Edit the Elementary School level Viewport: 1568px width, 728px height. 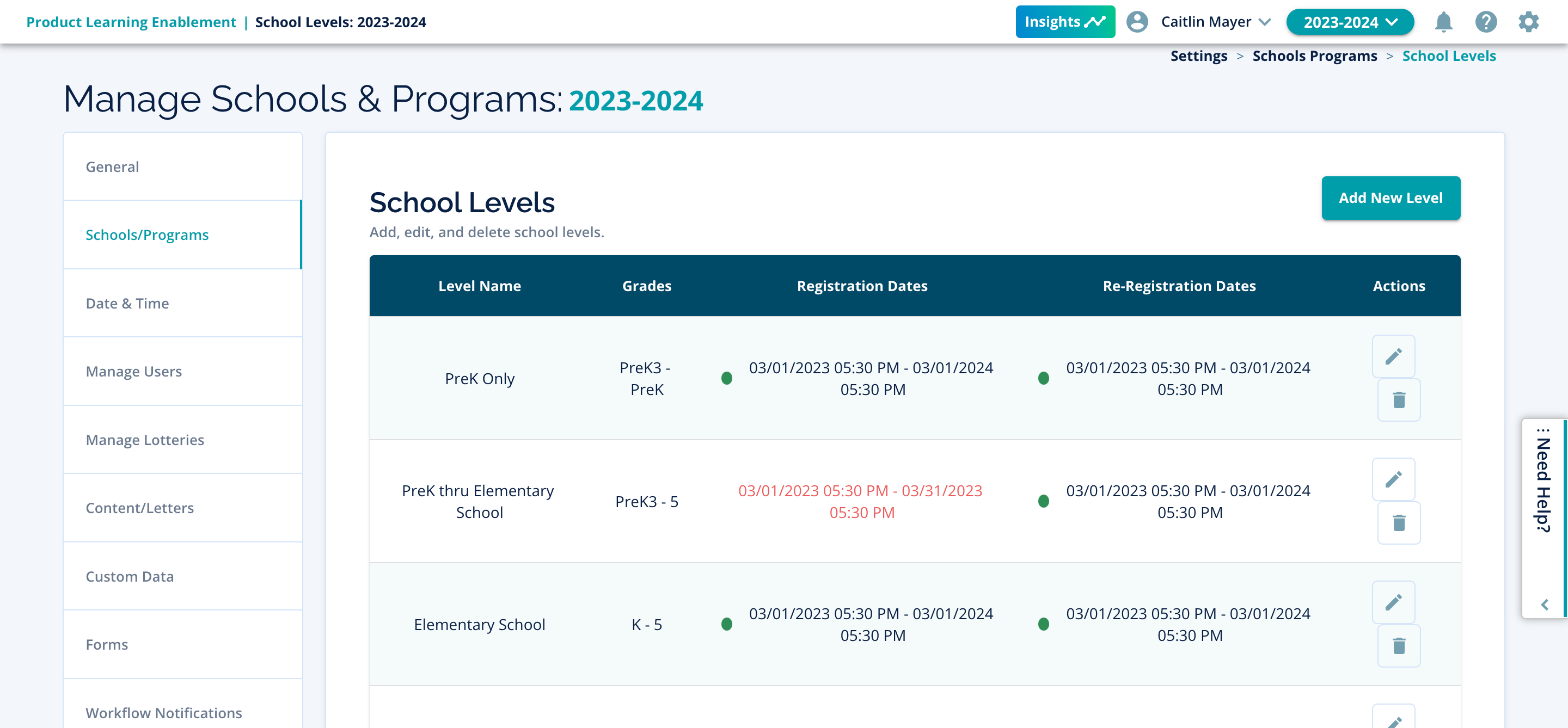click(x=1393, y=602)
